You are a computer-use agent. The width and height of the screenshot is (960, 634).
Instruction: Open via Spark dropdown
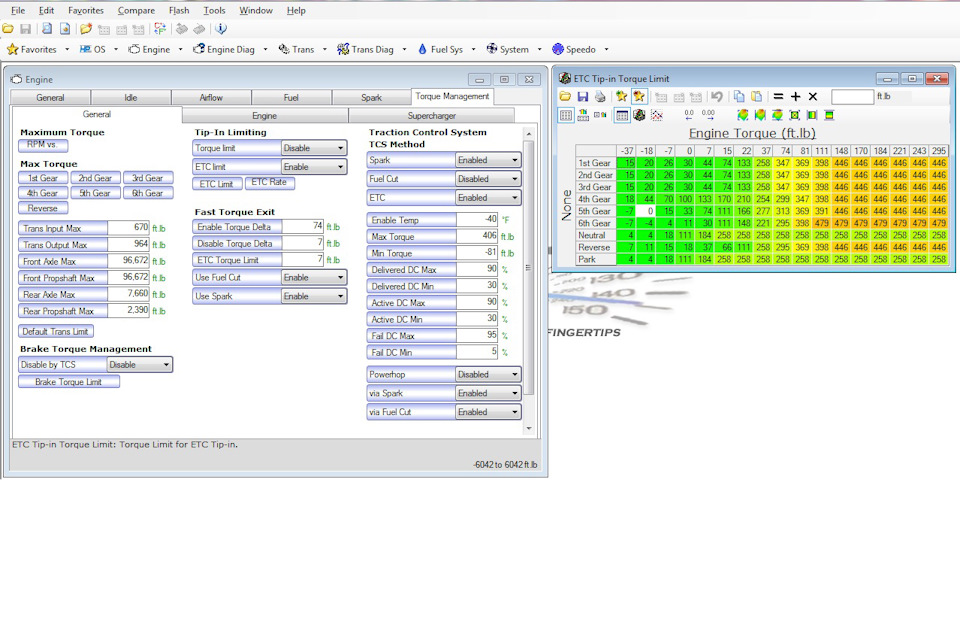point(489,393)
